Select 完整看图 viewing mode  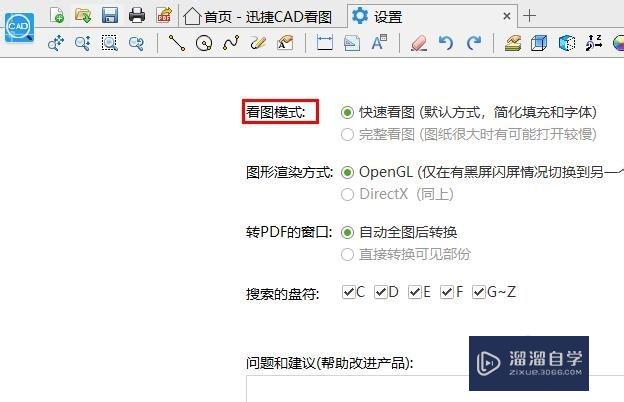tap(347, 135)
